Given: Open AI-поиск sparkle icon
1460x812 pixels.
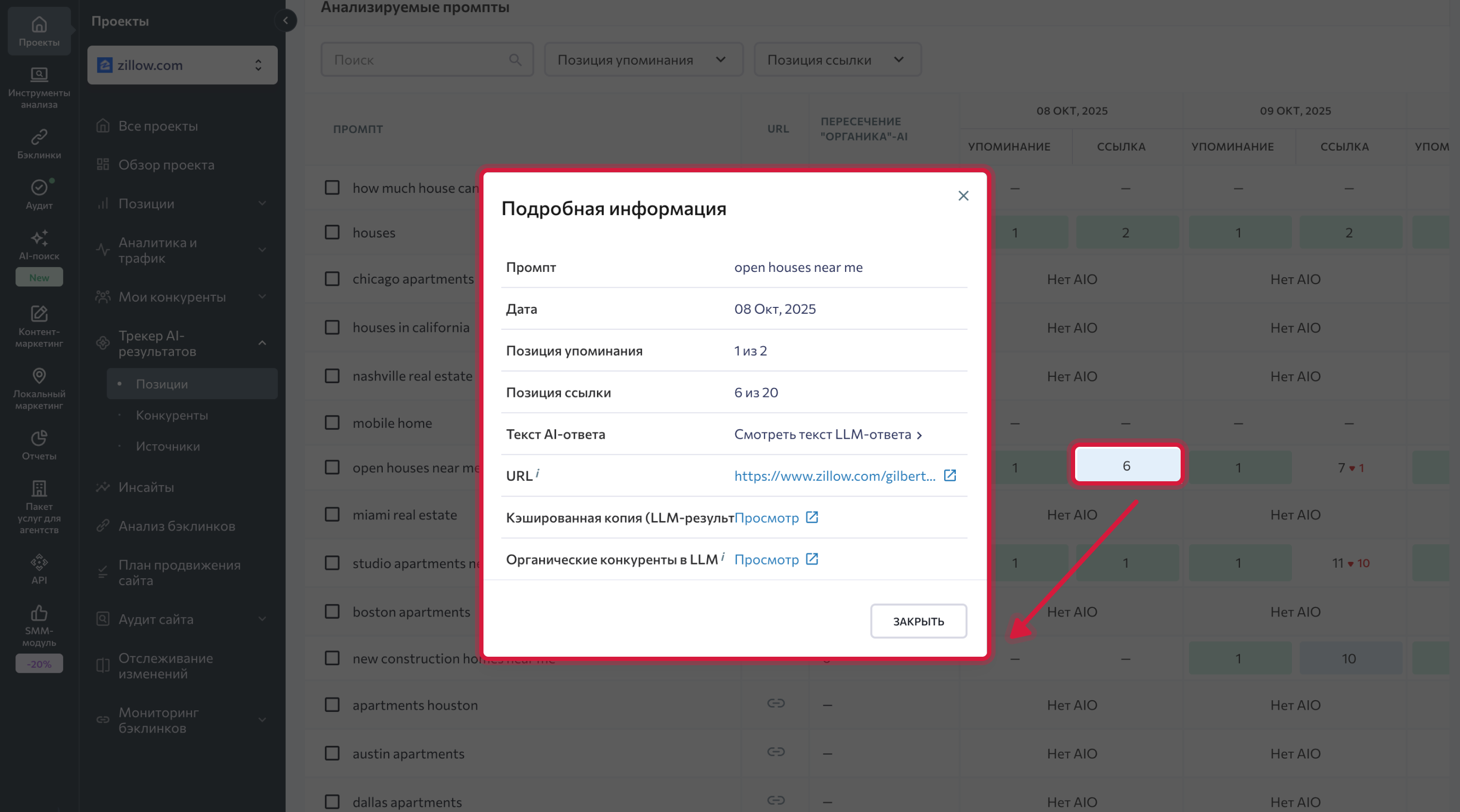Looking at the screenshot, I should [x=39, y=238].
